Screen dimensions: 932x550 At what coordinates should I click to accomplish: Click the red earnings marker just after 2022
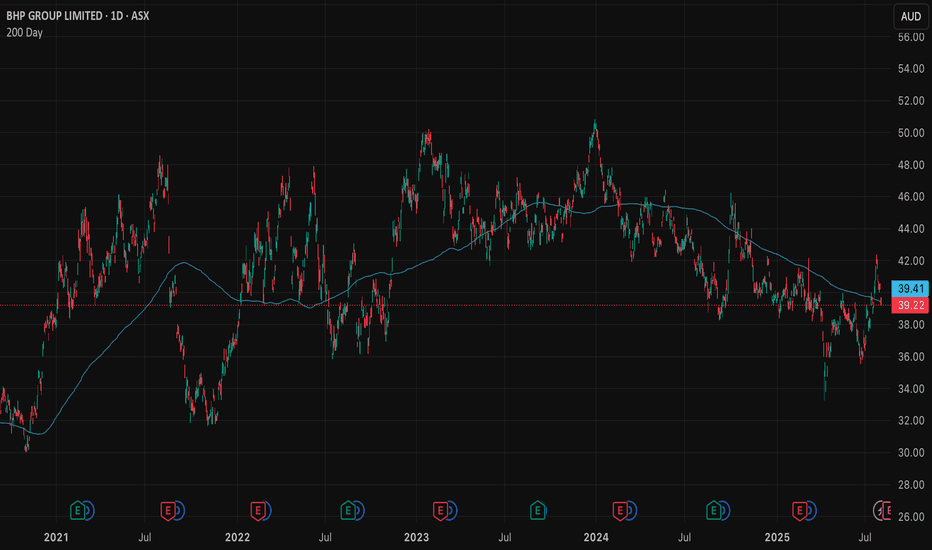coord(257,510)
